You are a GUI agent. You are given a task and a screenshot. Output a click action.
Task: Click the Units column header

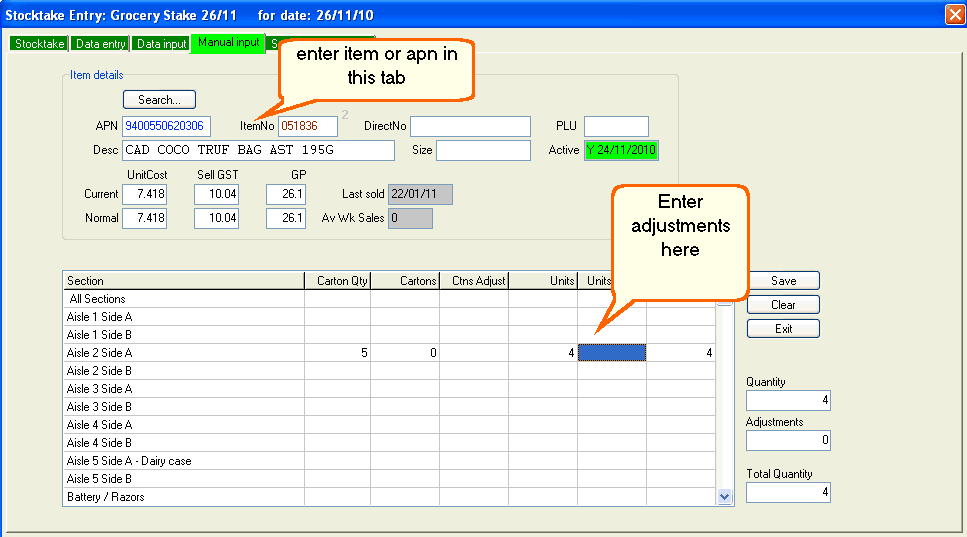point(543,281)
